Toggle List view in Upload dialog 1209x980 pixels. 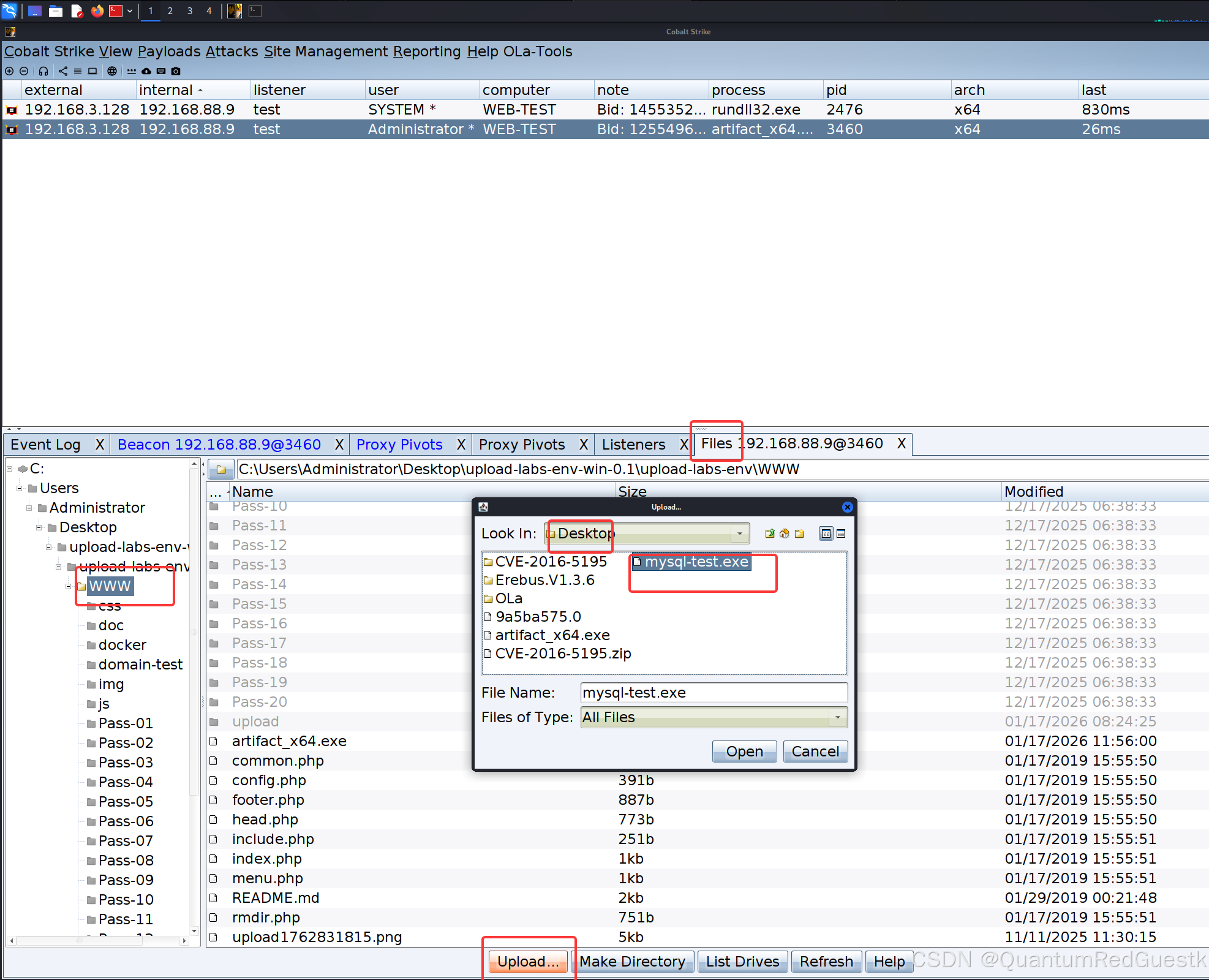point(826,533)
